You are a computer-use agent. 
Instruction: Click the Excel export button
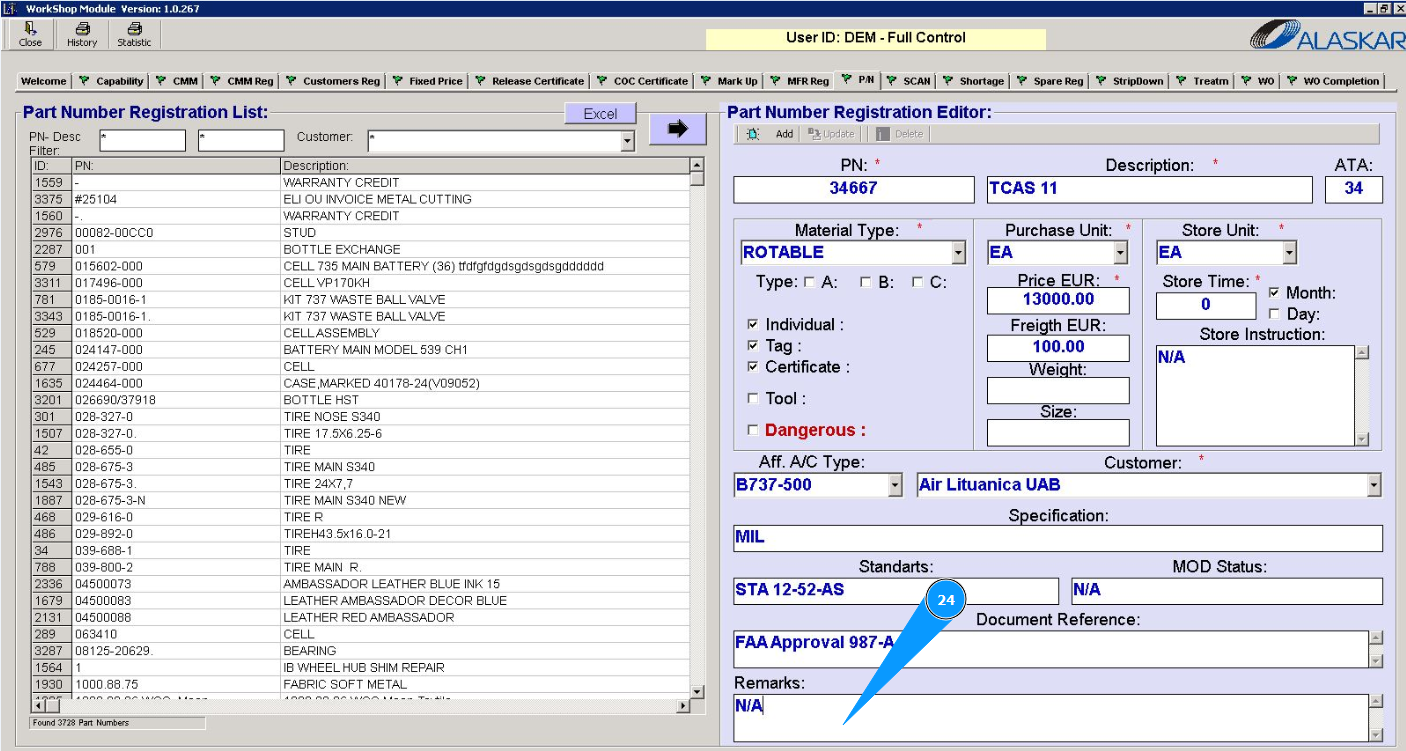pos(600,114)
